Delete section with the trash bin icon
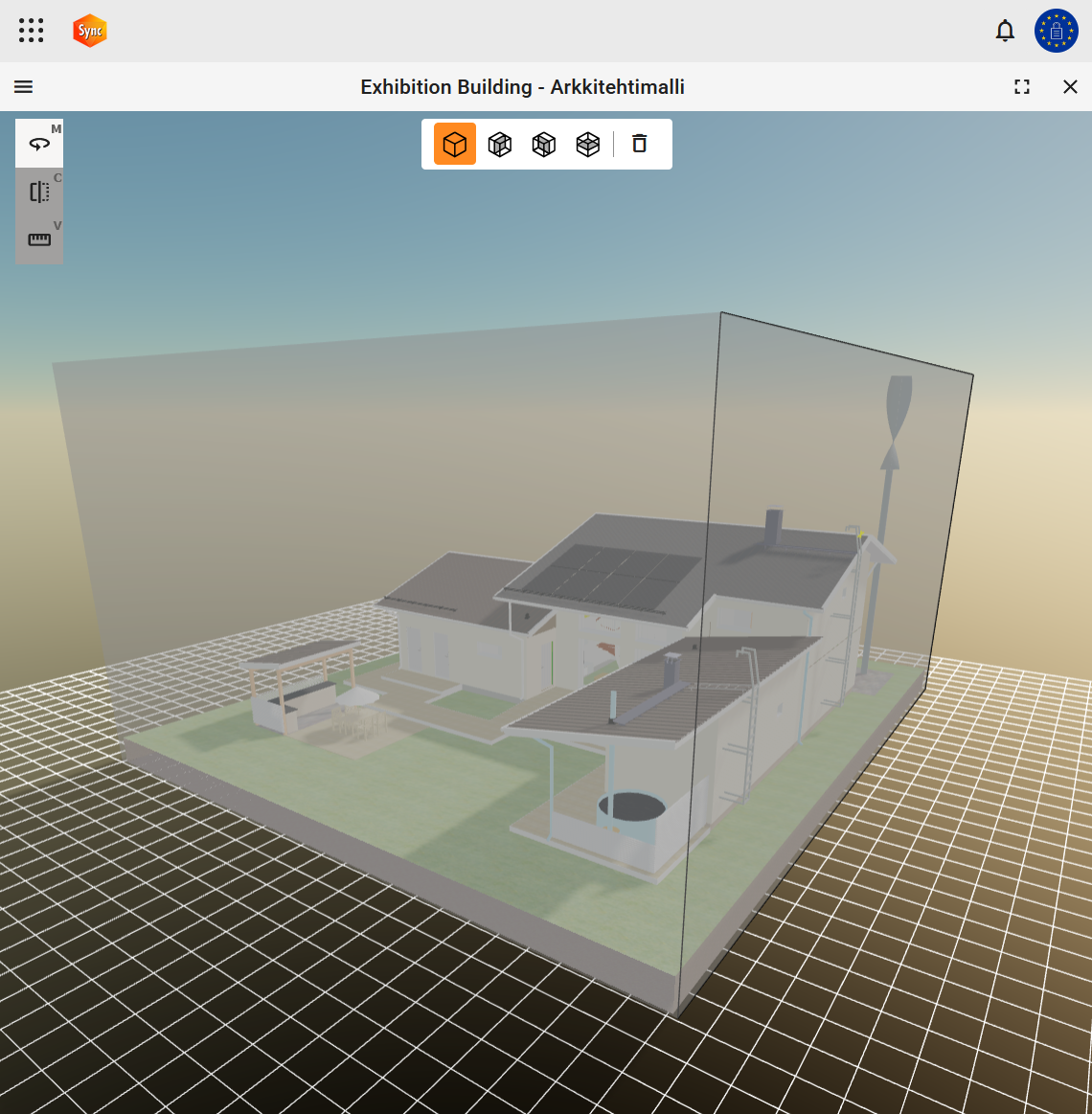Screen dimensions: 1092x1114 640,144
